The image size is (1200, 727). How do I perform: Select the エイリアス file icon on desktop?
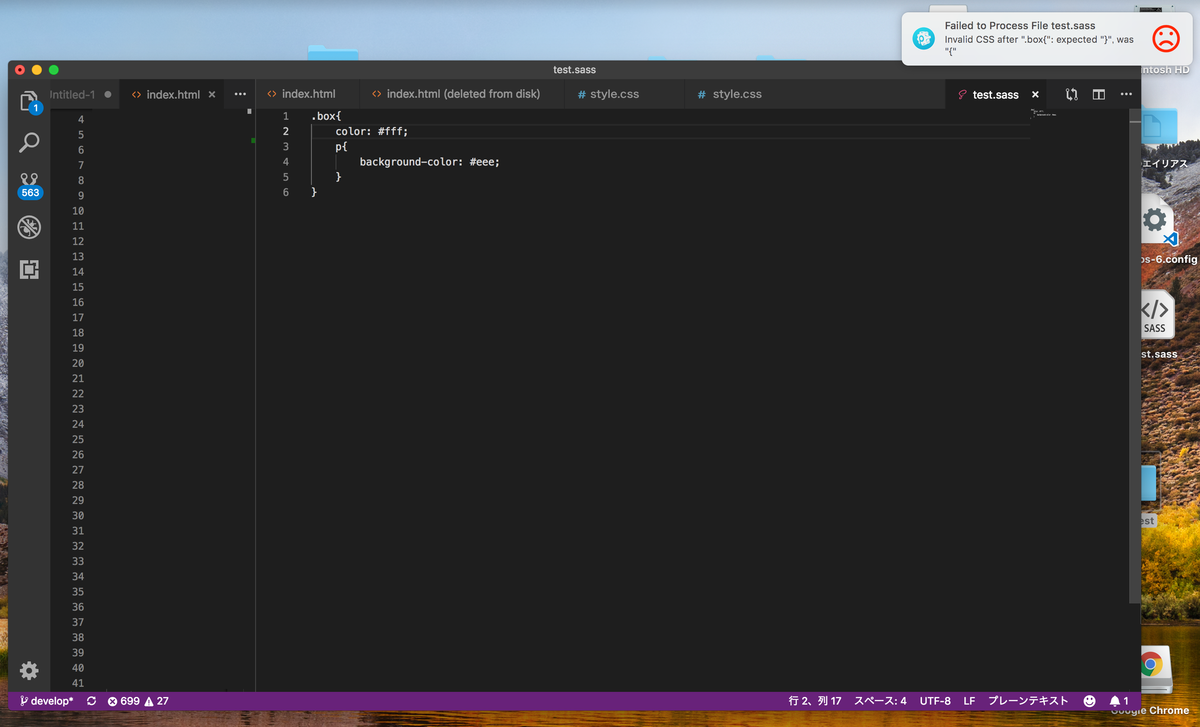pyautogui.click(x=1158, y=127)
